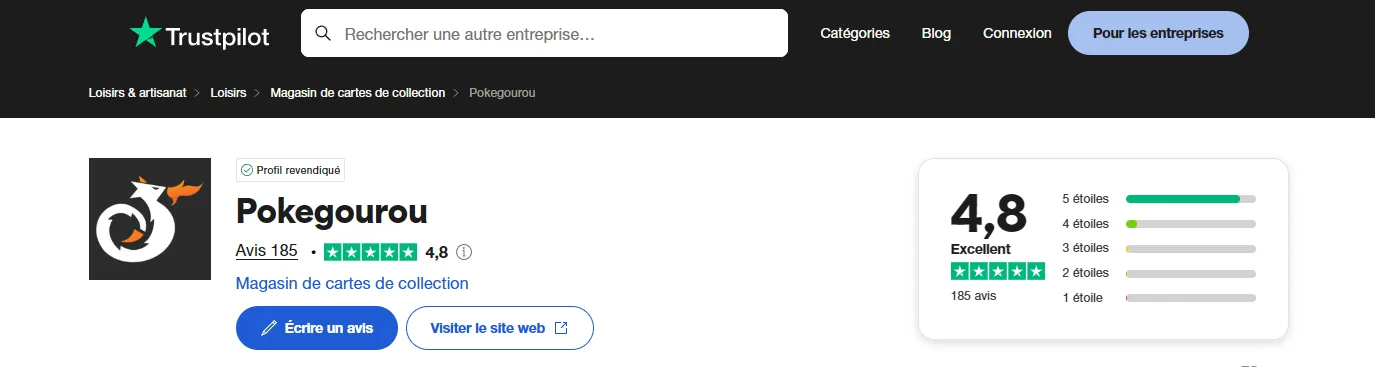The height and width of the screenshot is (367, 1375).
Task: Click the magnifier search icon
Action: click(323, 33)
